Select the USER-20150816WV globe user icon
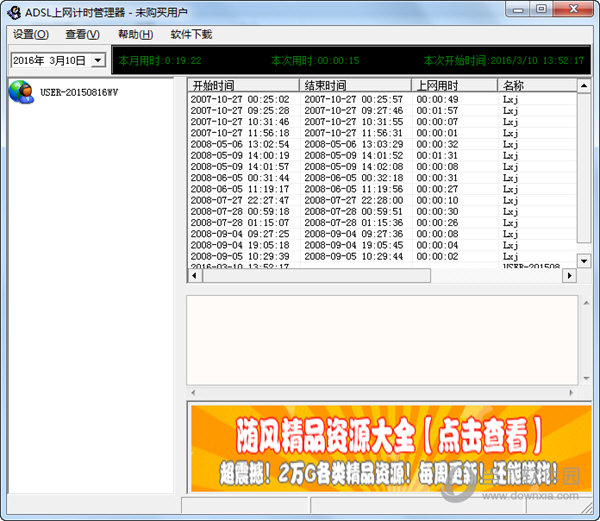The image size is (600, 521). tap(21, 92)
